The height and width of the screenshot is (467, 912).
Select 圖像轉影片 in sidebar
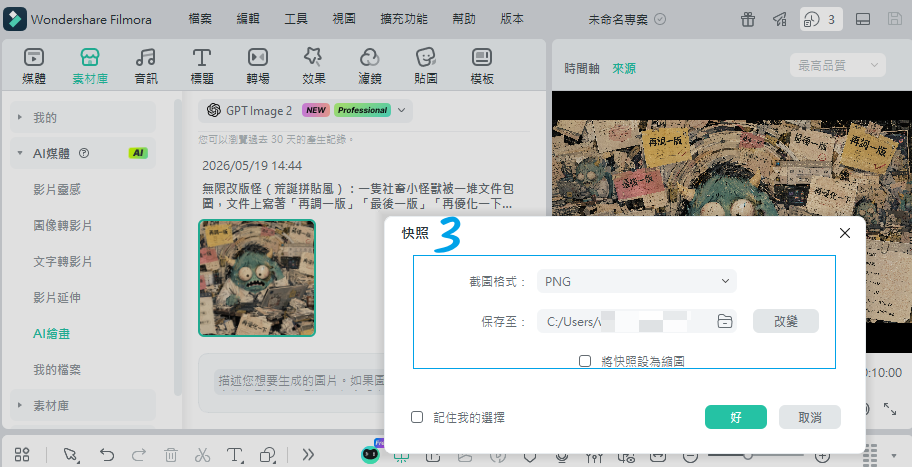tap(63, 226)
